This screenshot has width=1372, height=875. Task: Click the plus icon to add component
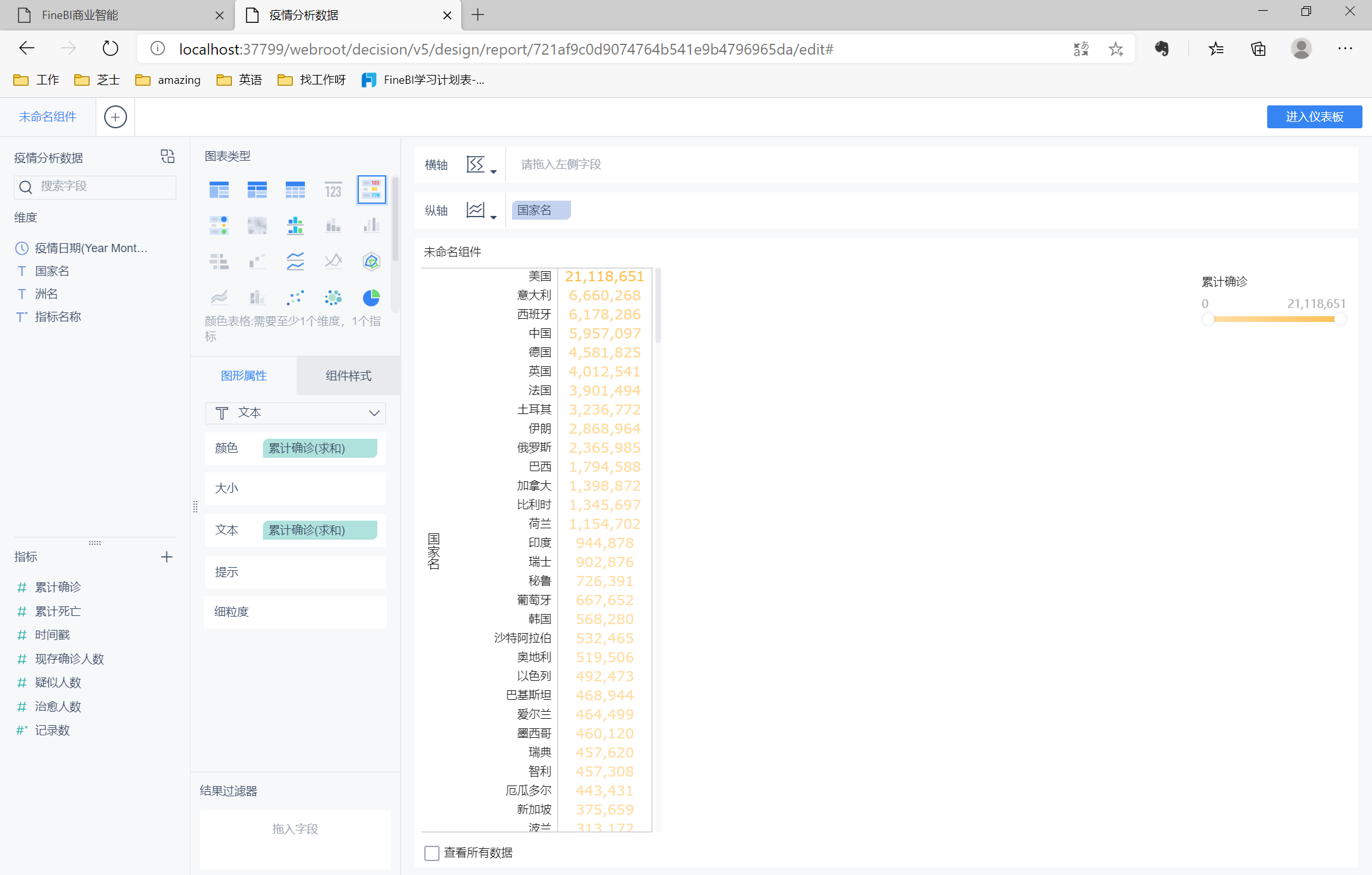point(115,117)
